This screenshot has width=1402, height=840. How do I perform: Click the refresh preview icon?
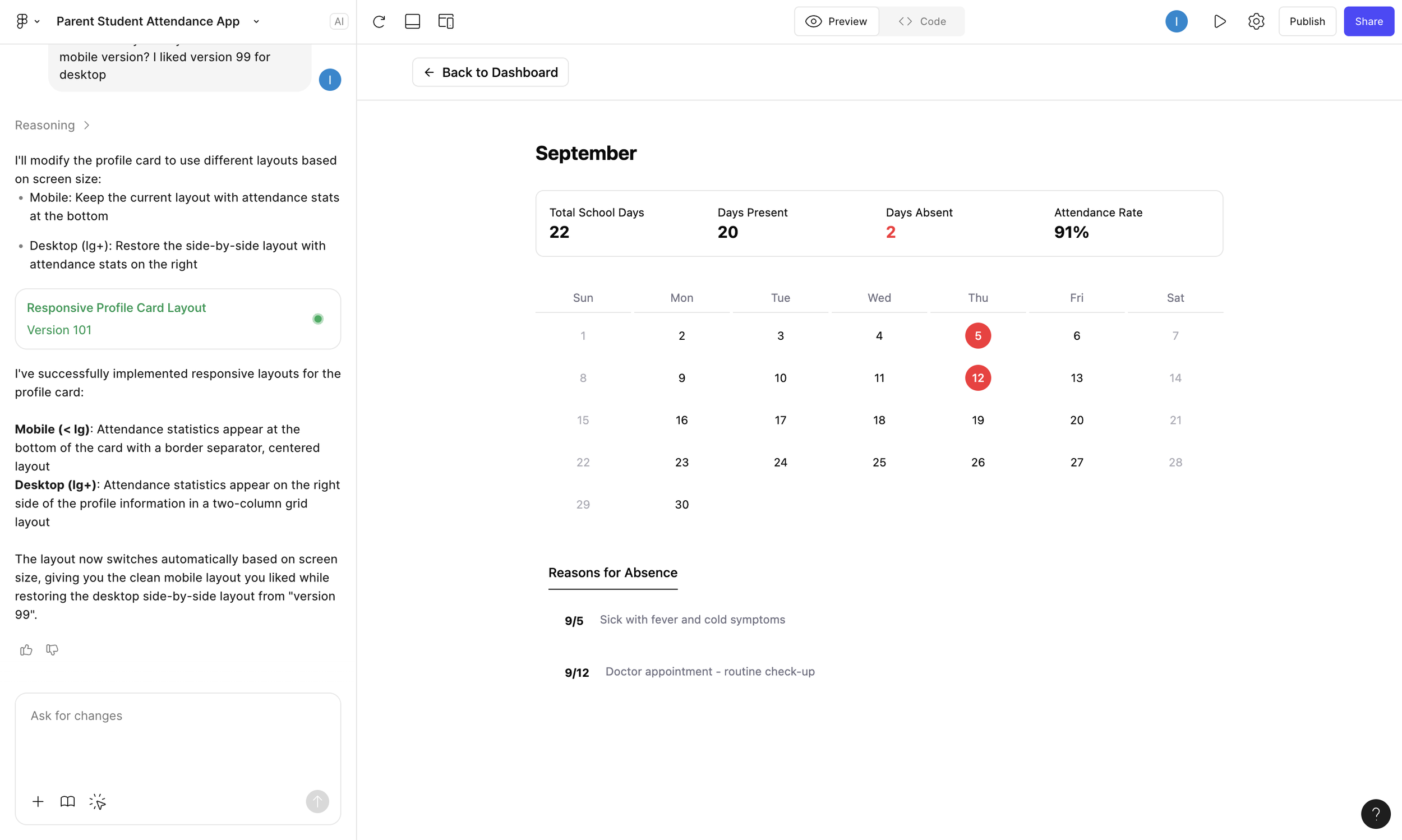pos(379,21)
